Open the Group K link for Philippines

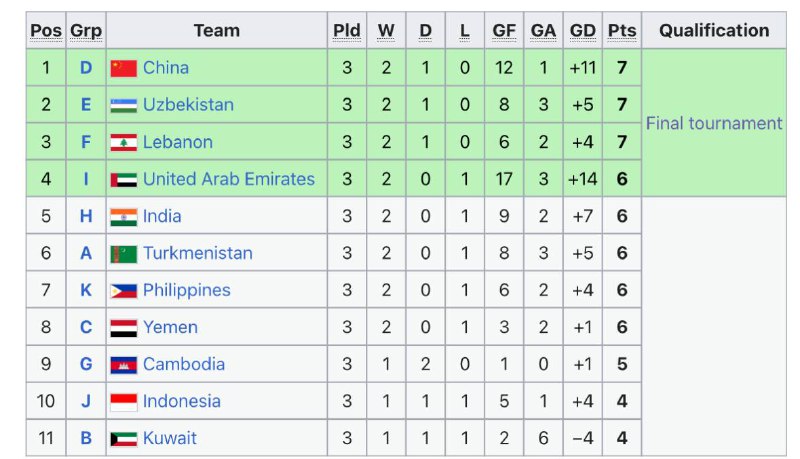tap(86, 290)
